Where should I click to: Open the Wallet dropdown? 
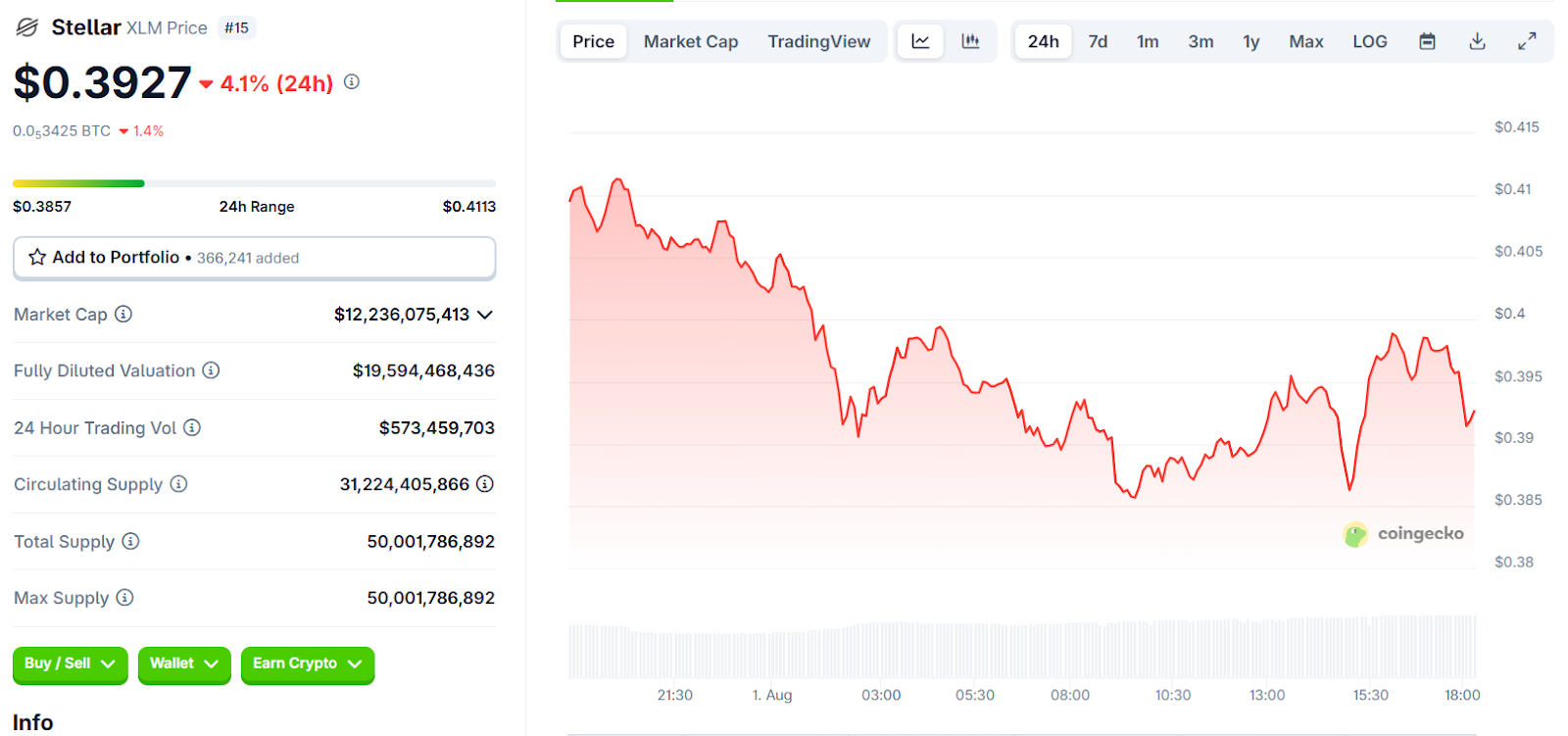tap(184, 664)
